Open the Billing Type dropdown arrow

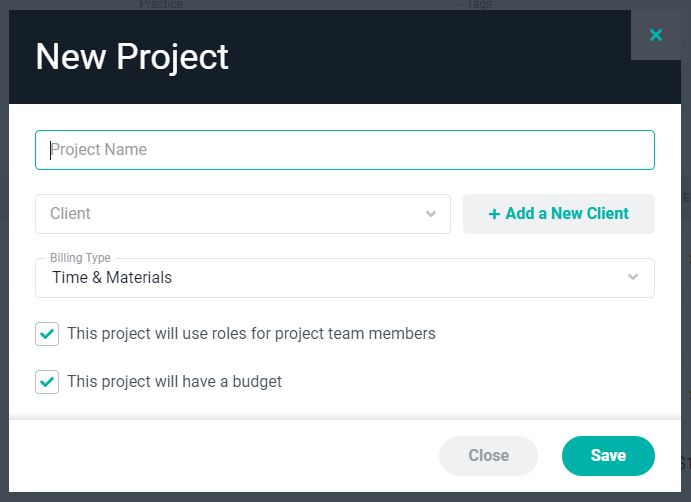click(633, 277)
